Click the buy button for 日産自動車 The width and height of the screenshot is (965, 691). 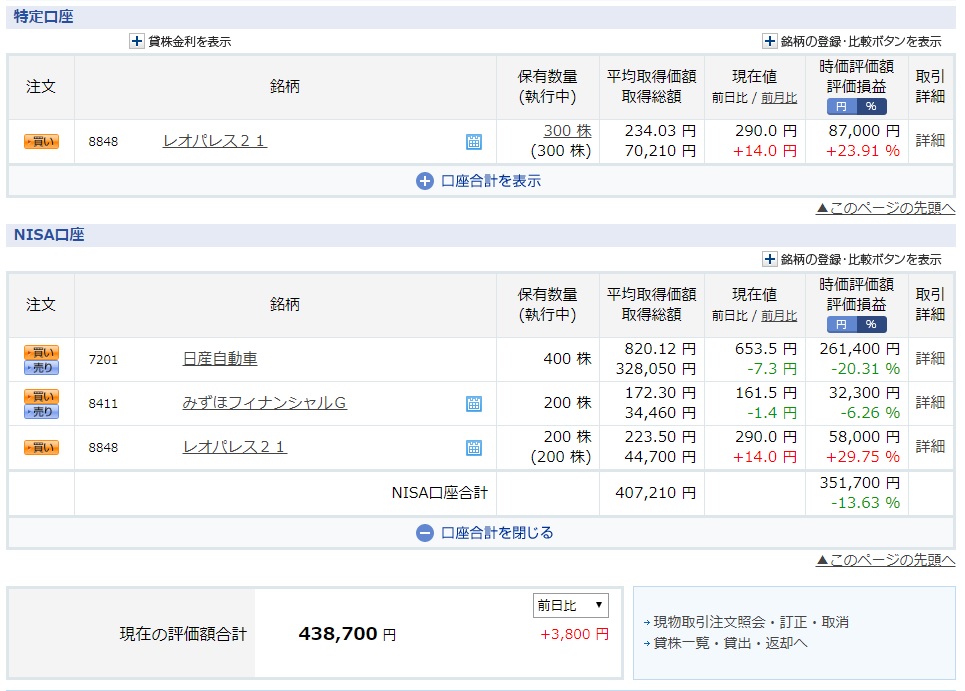(x=41, y=353)
